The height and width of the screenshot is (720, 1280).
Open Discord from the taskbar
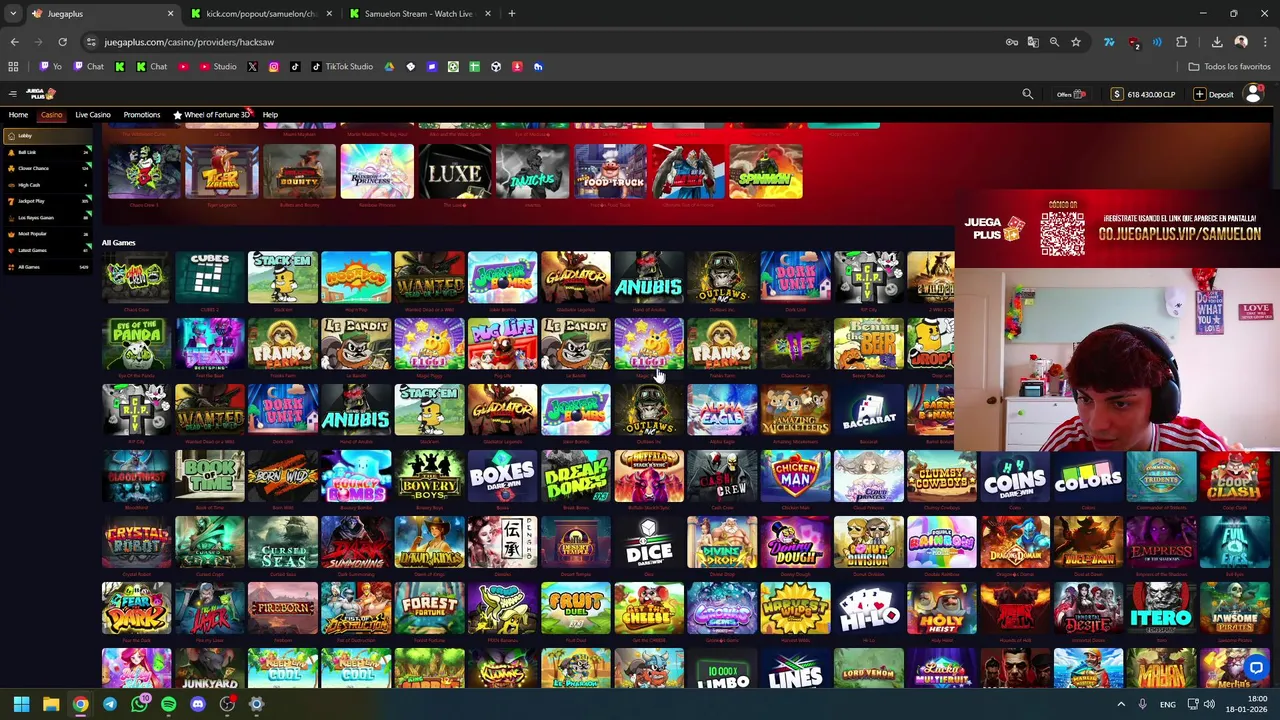[x=198, y=704]
